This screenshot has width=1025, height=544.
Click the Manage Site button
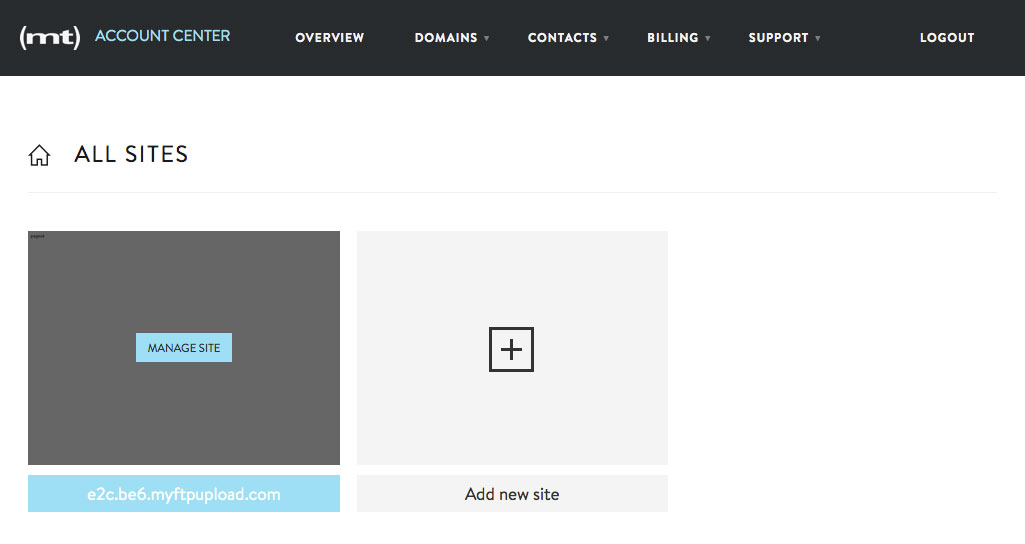click(x=184, y=348)
